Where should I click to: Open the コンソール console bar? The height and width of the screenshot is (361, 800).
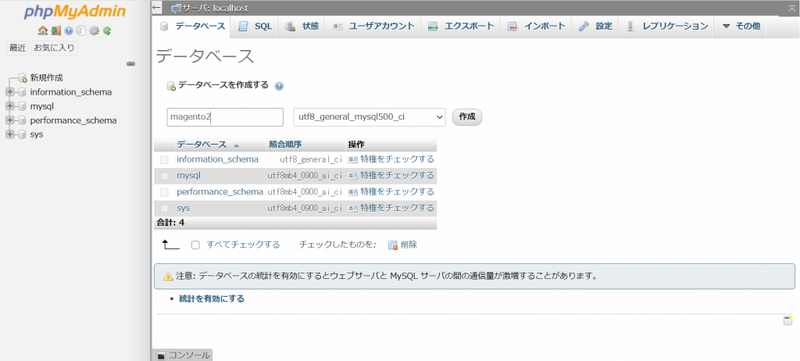183,355
